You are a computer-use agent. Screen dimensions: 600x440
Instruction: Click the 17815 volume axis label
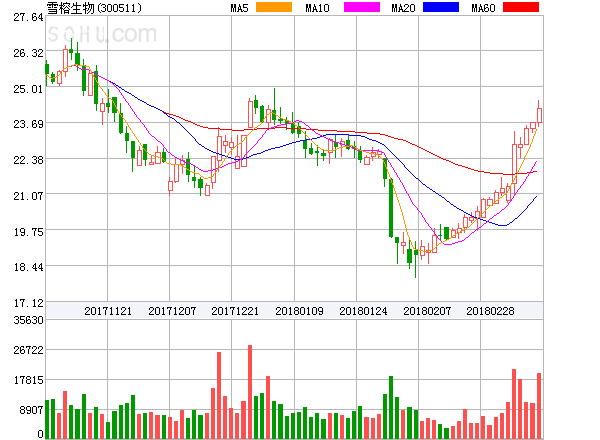[28, 380]
